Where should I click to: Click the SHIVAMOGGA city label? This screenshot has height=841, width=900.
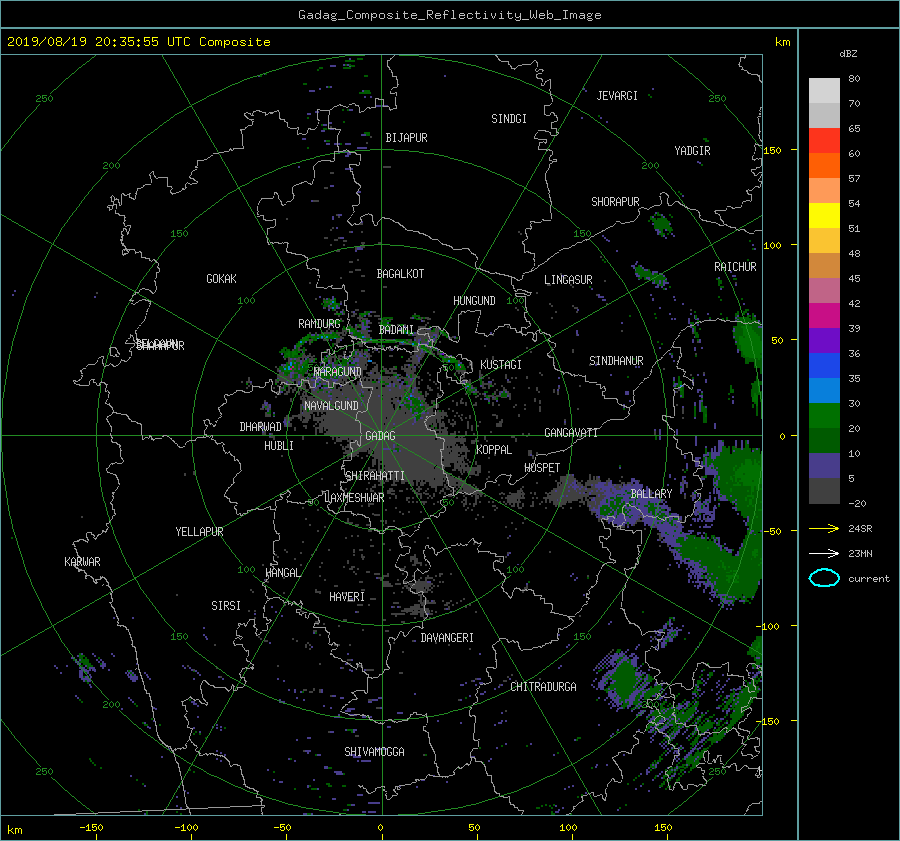pyautogui.click(x=374, y=752)
